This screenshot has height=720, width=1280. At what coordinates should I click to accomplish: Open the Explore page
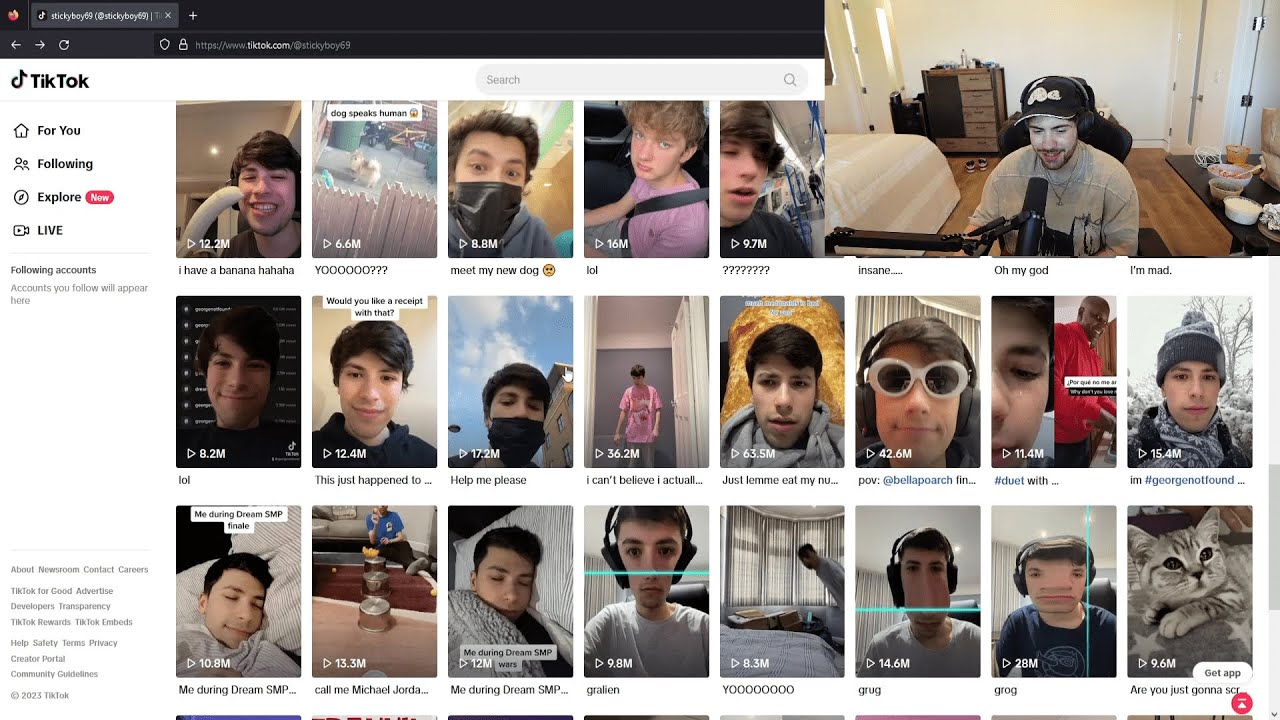(x=62, y=197)
